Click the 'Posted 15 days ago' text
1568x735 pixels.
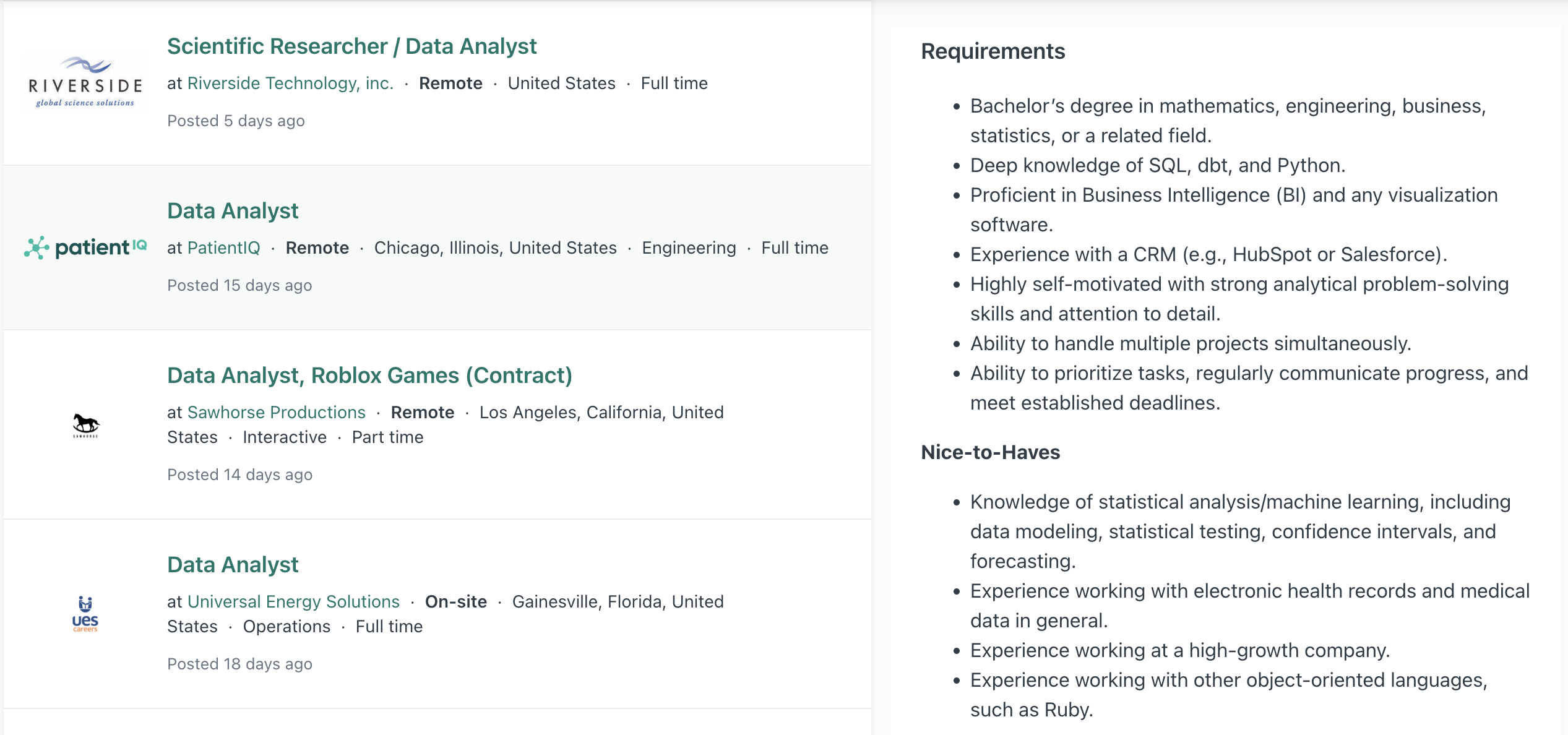(239, 285)
